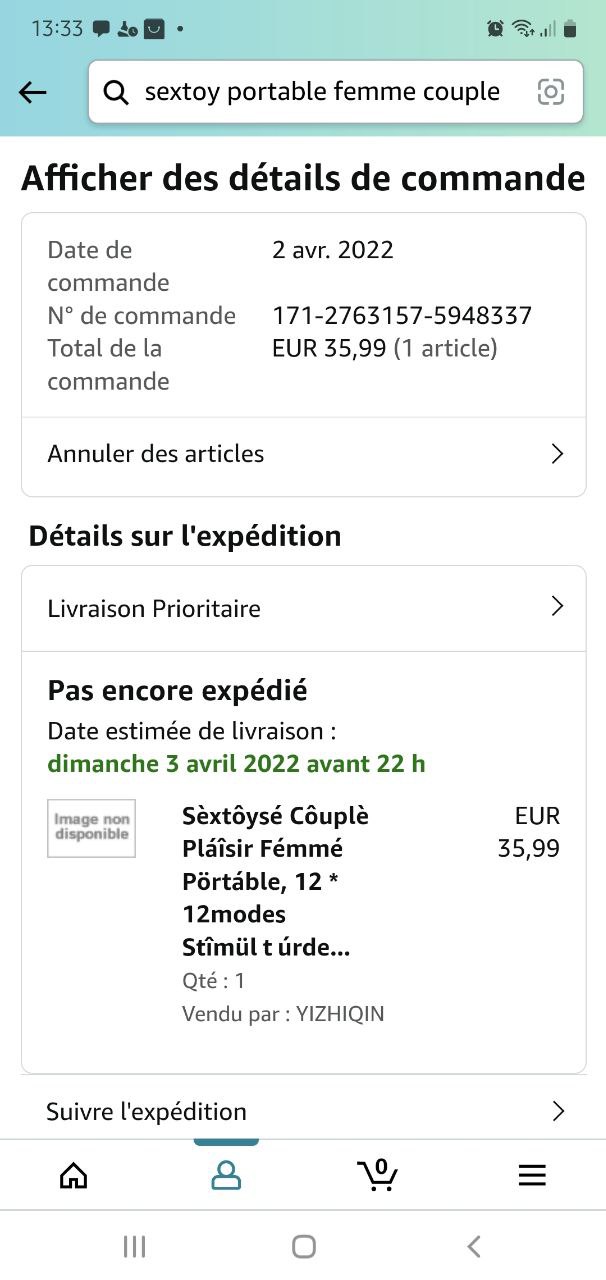Tap the unavailable product image thumbnail

[91, 828]
